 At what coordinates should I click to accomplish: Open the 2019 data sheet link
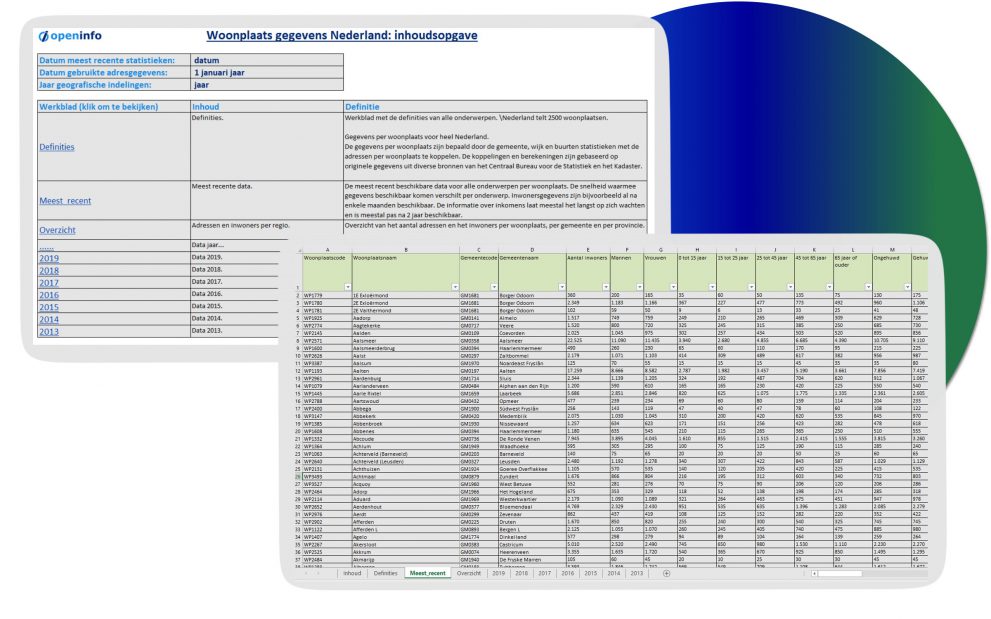pyautogui.click(x=49, y=258)
